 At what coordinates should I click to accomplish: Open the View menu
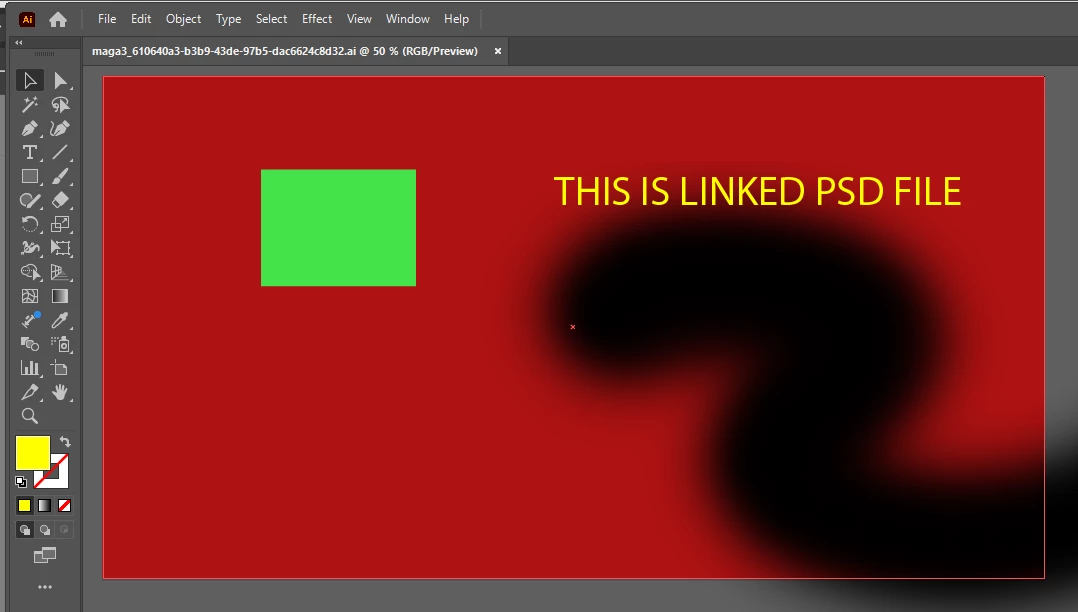click(359, 19)
